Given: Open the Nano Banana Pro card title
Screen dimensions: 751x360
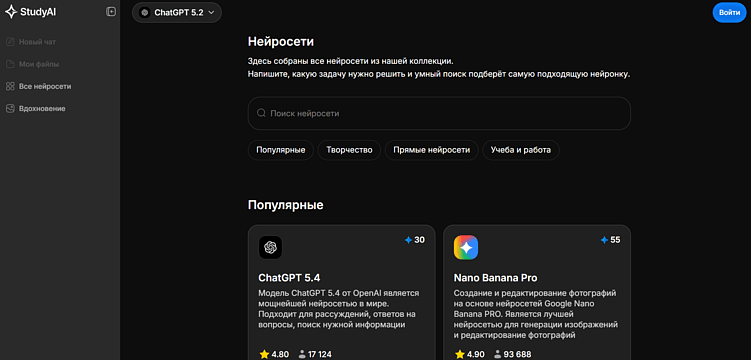Looking at the screenshot, I should (x=495, y=278).
